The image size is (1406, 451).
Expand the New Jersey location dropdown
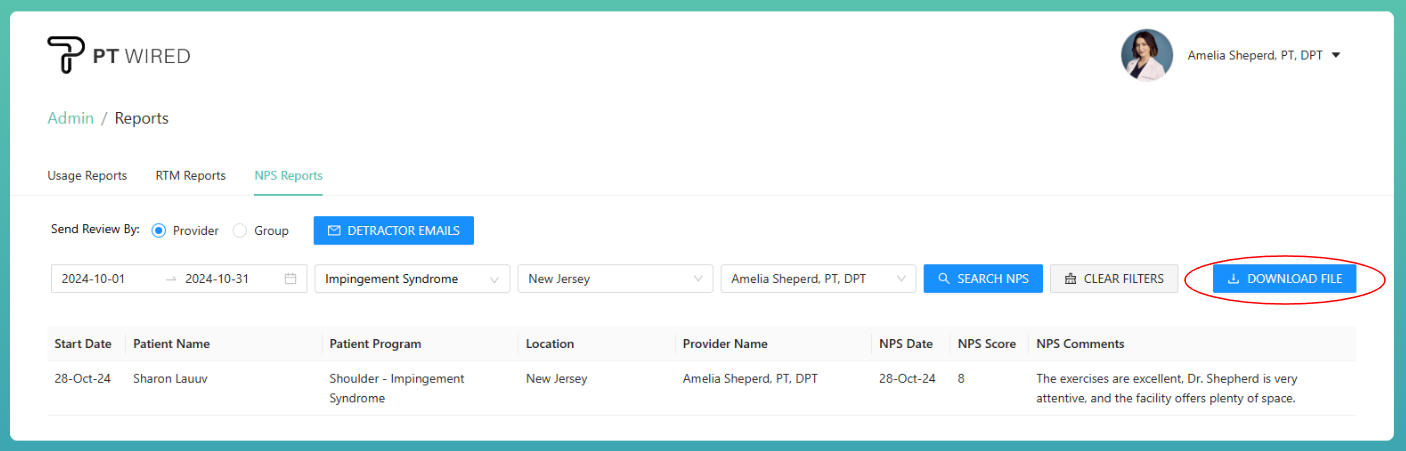615,279
